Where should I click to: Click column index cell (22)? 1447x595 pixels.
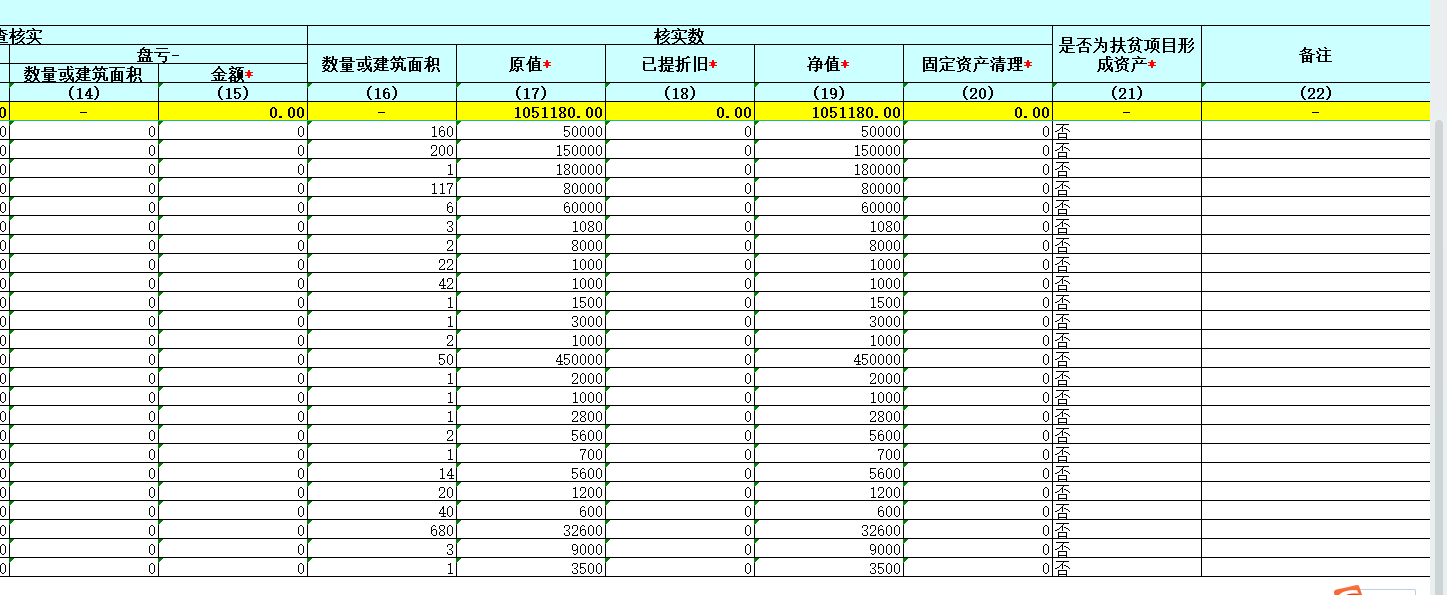tap(1316, 93)
